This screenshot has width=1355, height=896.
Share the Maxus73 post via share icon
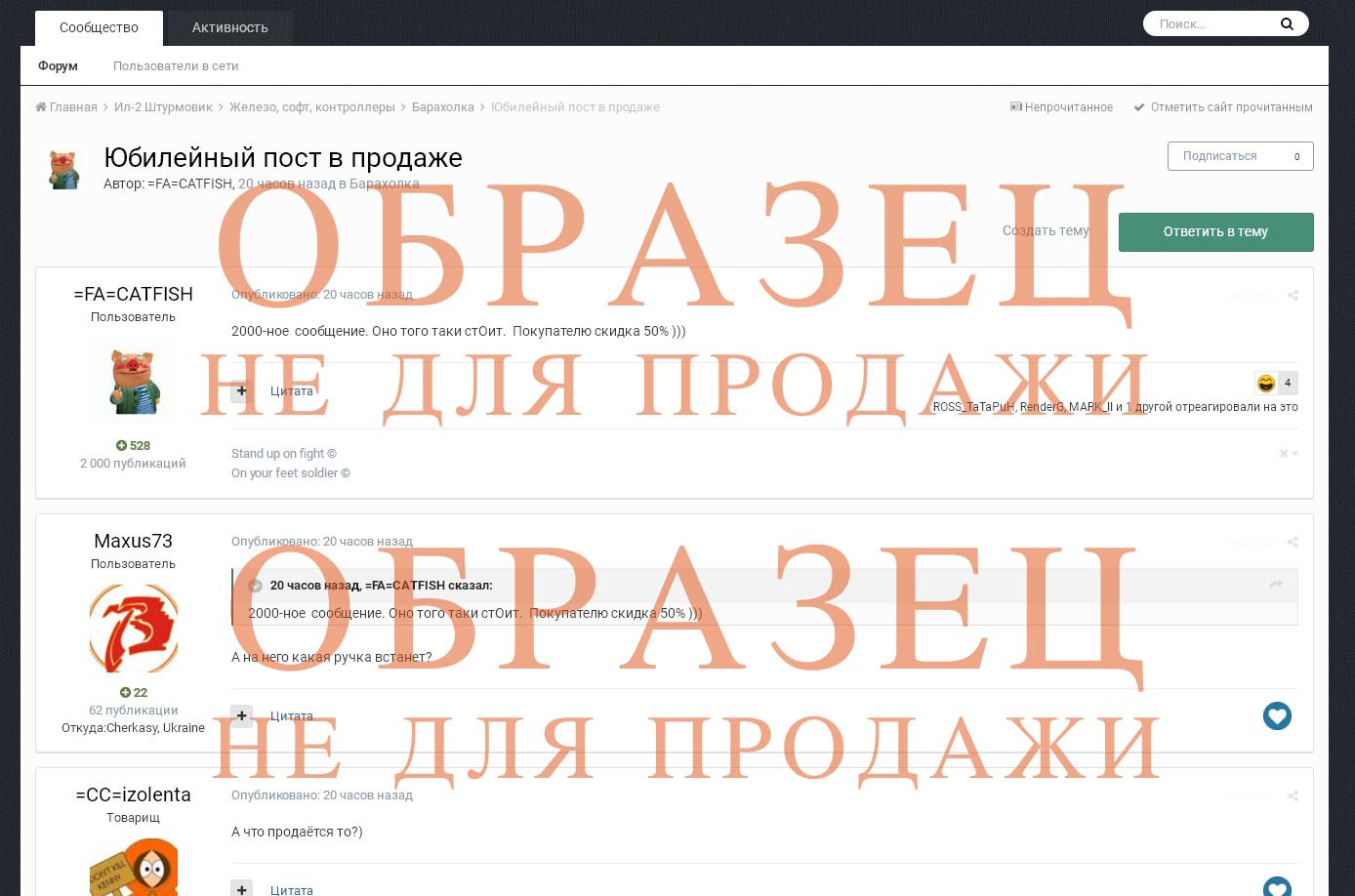[x=1293, y=542]
